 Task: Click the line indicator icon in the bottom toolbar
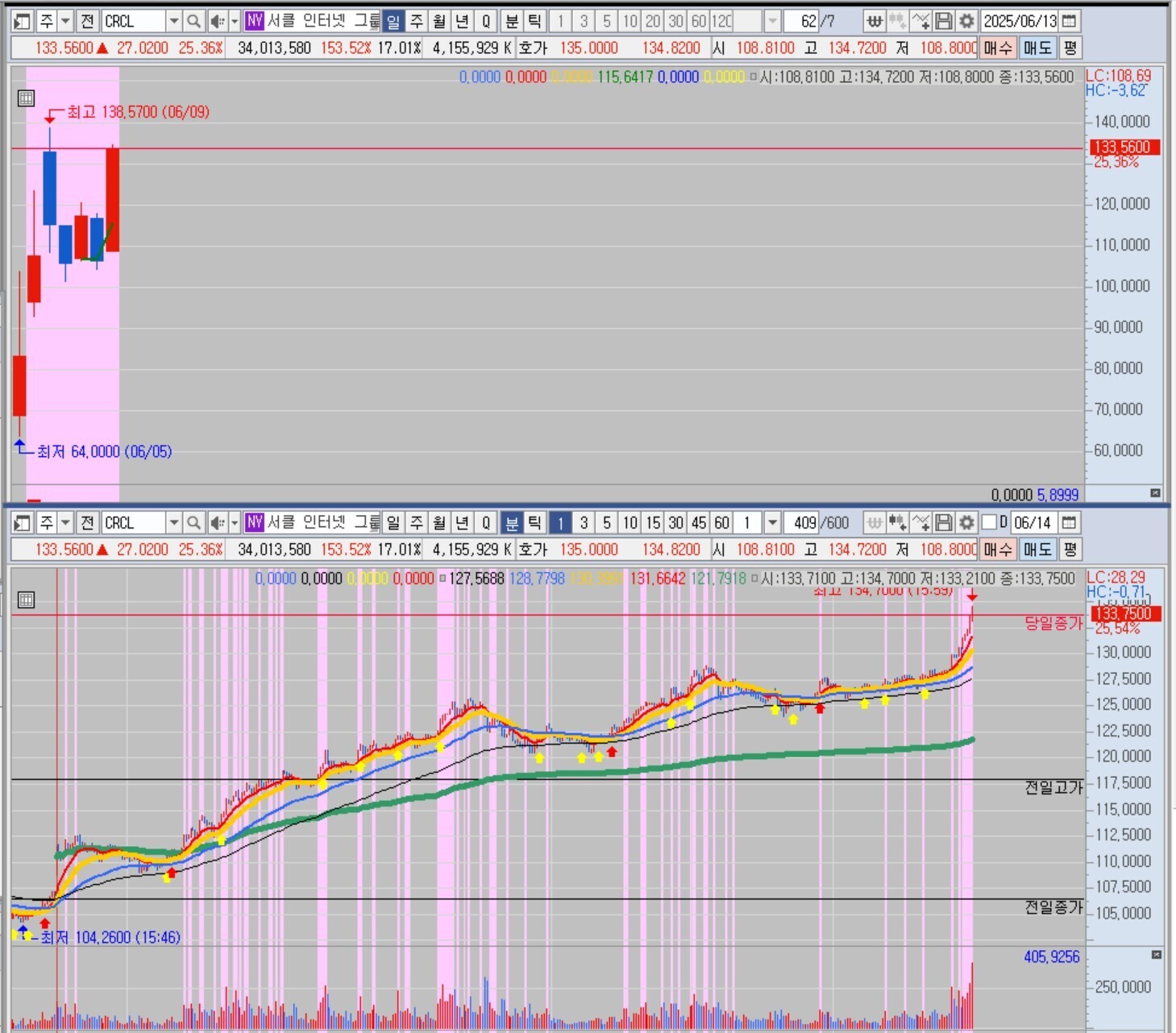tap(920, 523)
